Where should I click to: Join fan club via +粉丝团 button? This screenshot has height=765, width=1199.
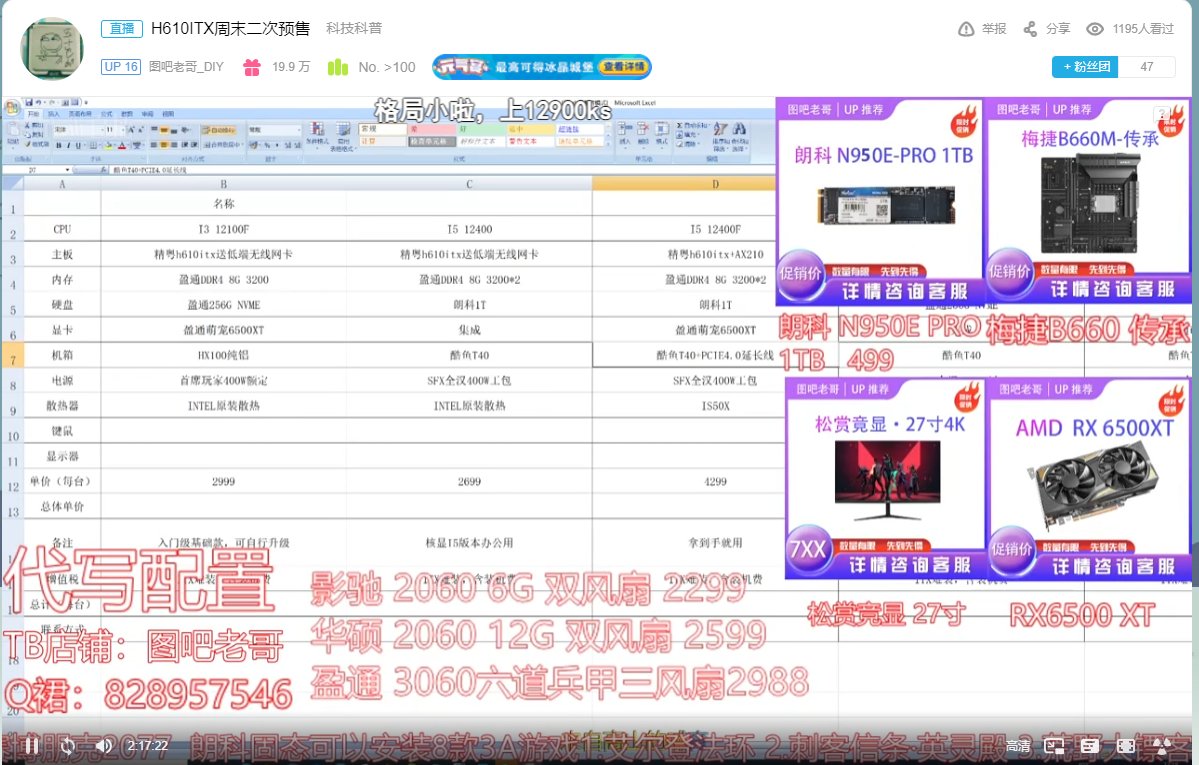pos(1086,67)
